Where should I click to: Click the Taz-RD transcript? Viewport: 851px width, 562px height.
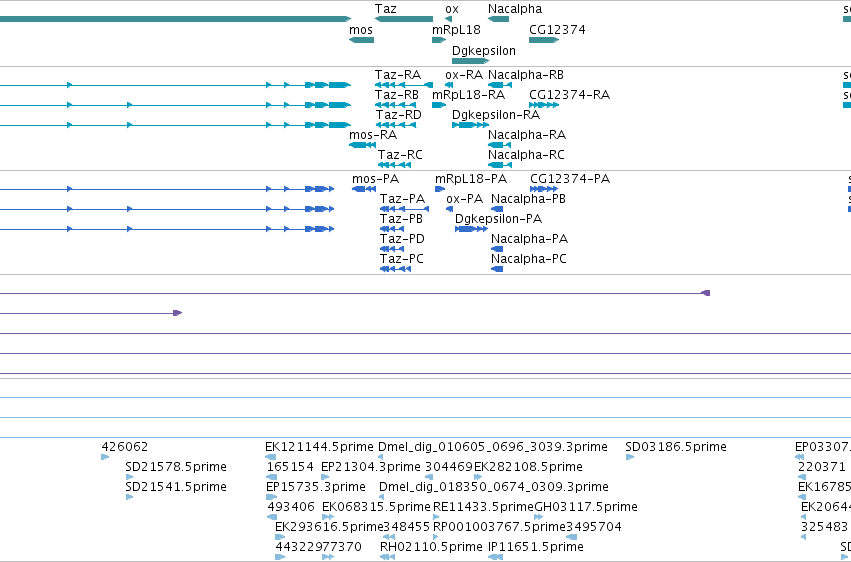(x=398, y=115)
